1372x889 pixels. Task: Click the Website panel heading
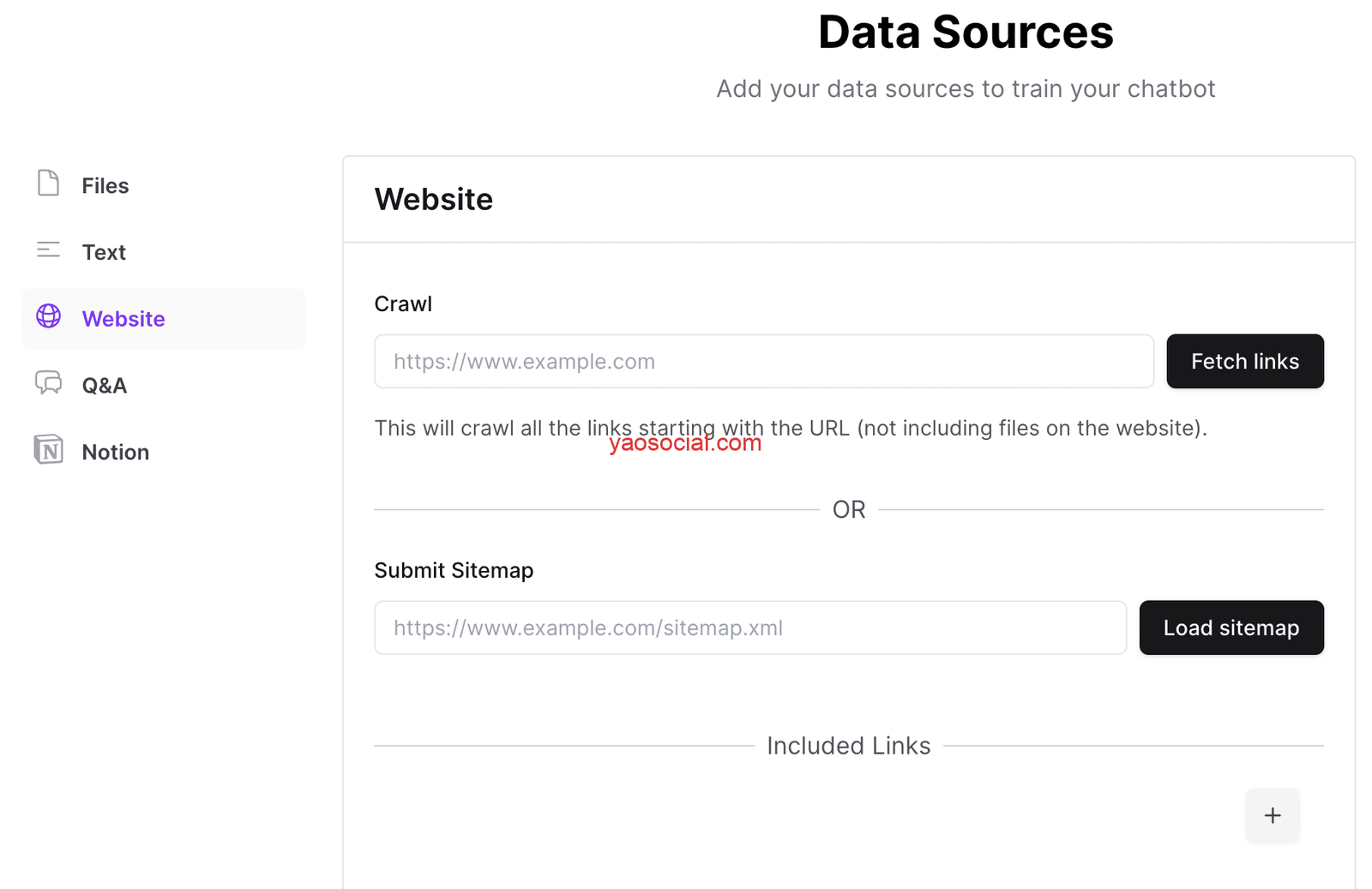(434, 200)
